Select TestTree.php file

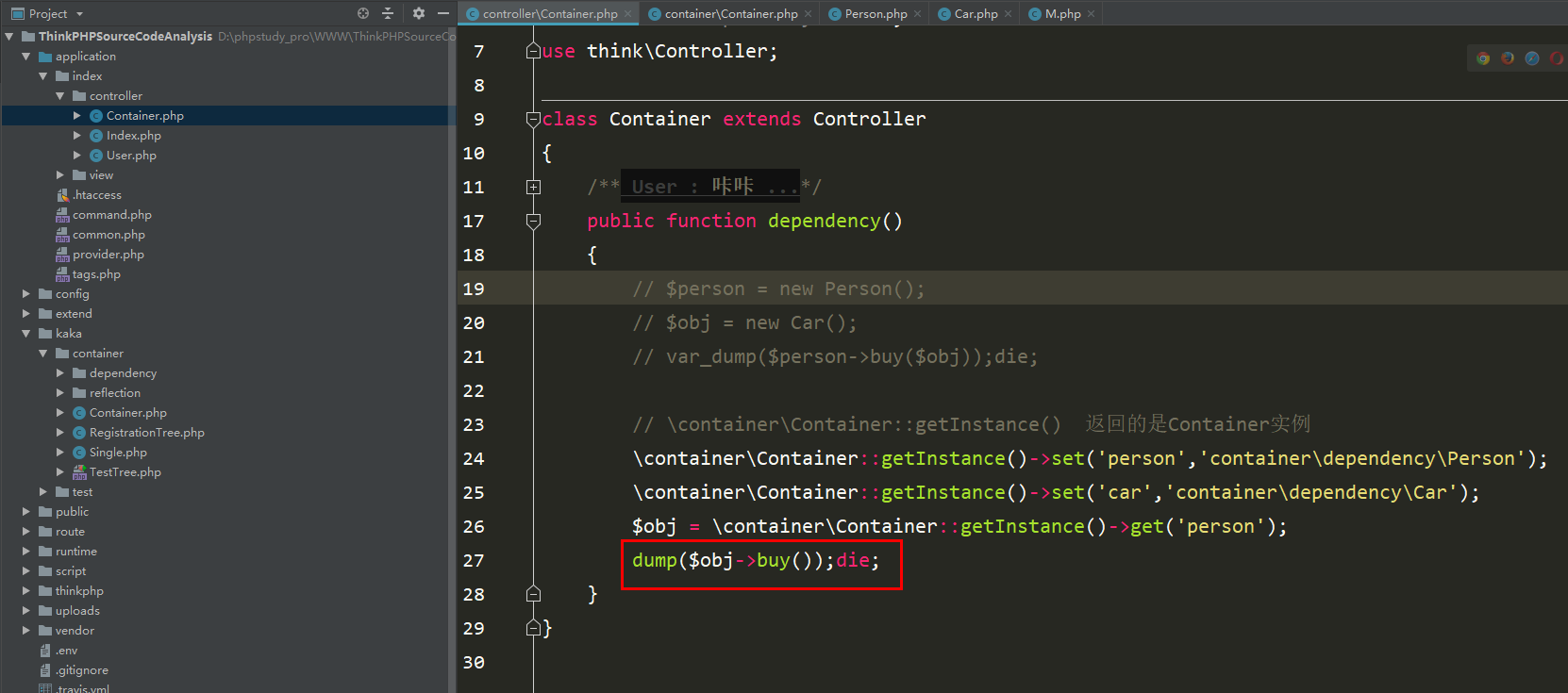pos(125,472)
